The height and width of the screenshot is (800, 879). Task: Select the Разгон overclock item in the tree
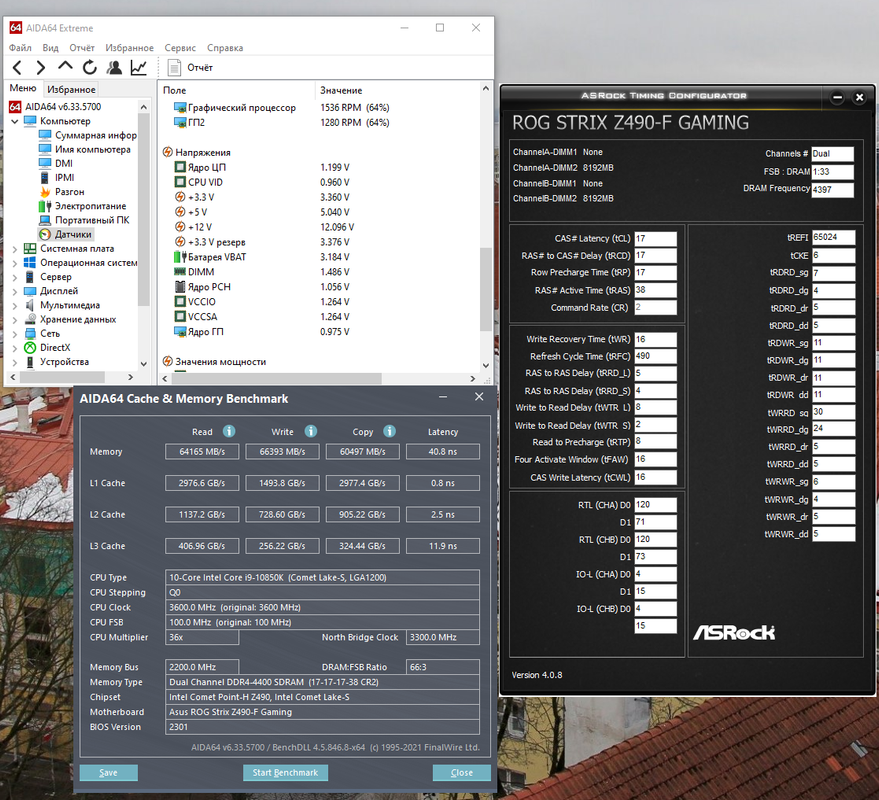click(x=62, y=192)
